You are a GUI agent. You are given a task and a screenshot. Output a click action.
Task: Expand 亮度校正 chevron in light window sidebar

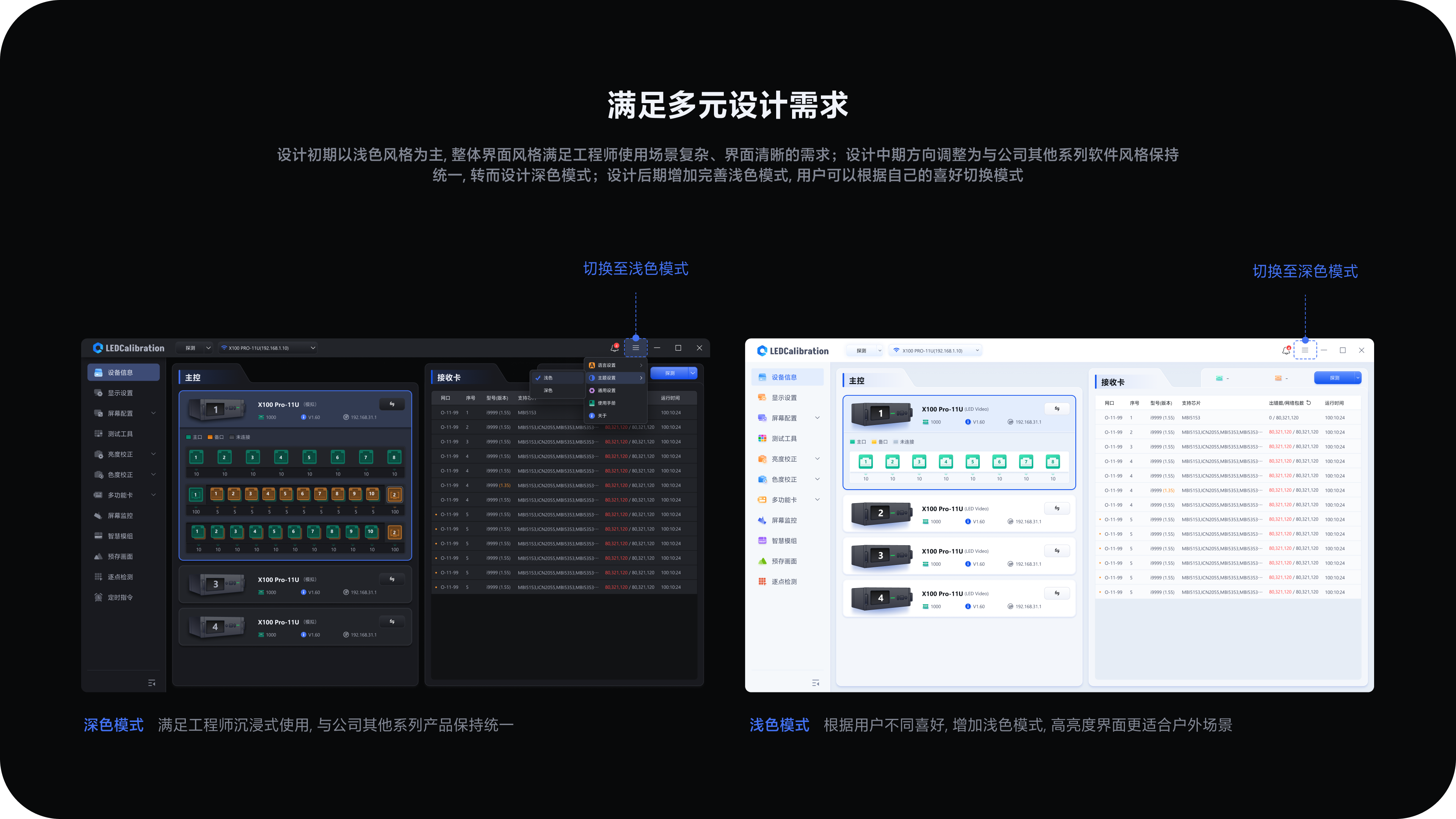pos(817,458)
